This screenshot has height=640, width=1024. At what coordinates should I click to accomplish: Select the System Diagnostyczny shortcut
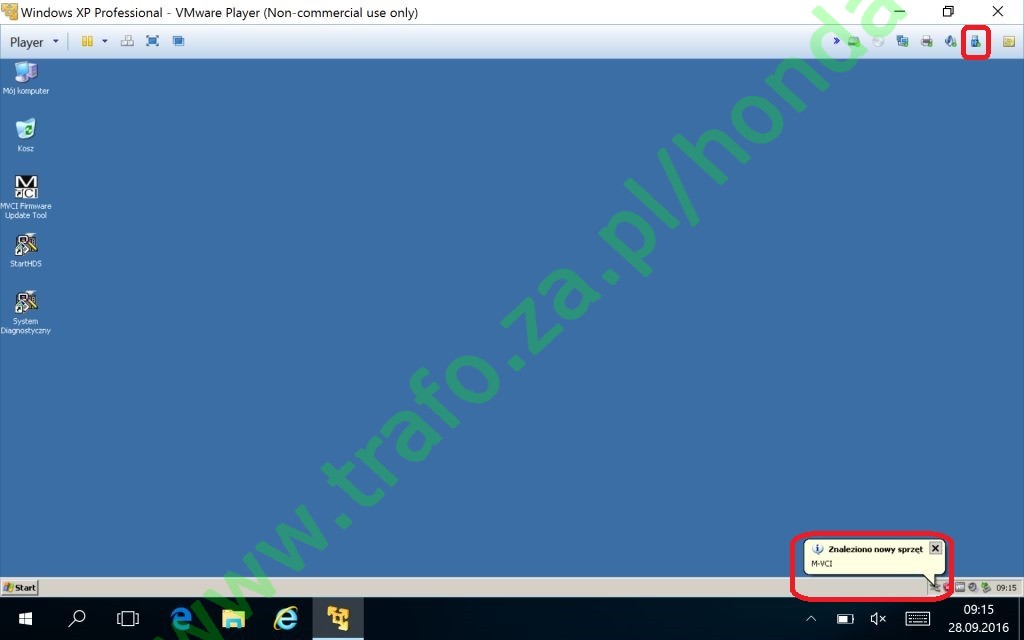[x=25, y=313]
